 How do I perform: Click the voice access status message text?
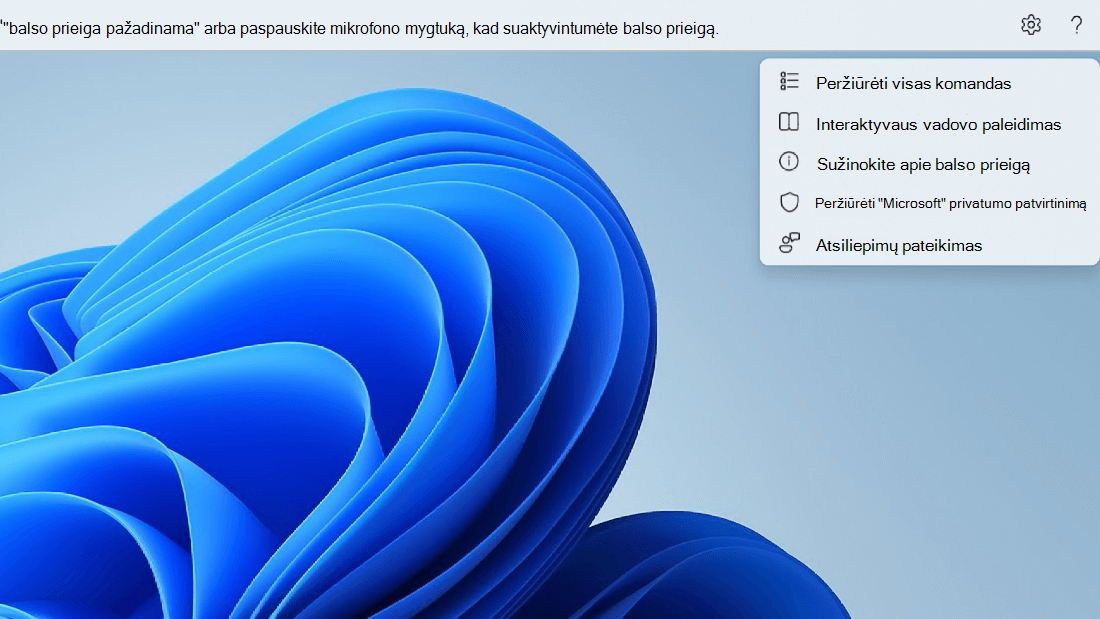[359, 29]
